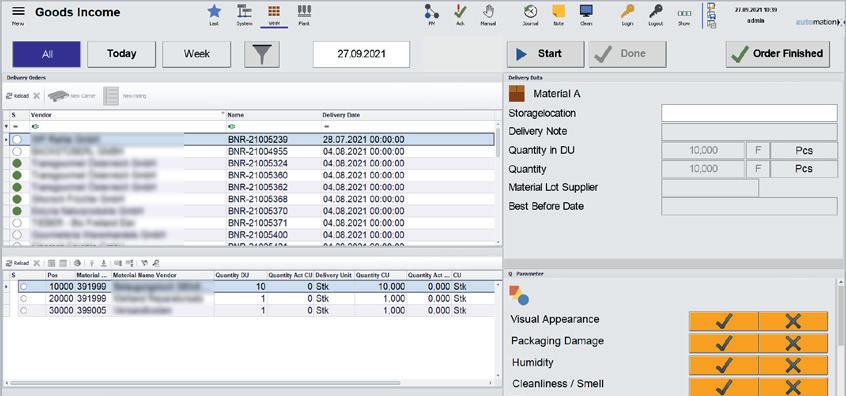Image resolution: width=846 pixels, height=396 pixels.
Task: Click the Ack checkmark icon
Action: click(460, 11)
